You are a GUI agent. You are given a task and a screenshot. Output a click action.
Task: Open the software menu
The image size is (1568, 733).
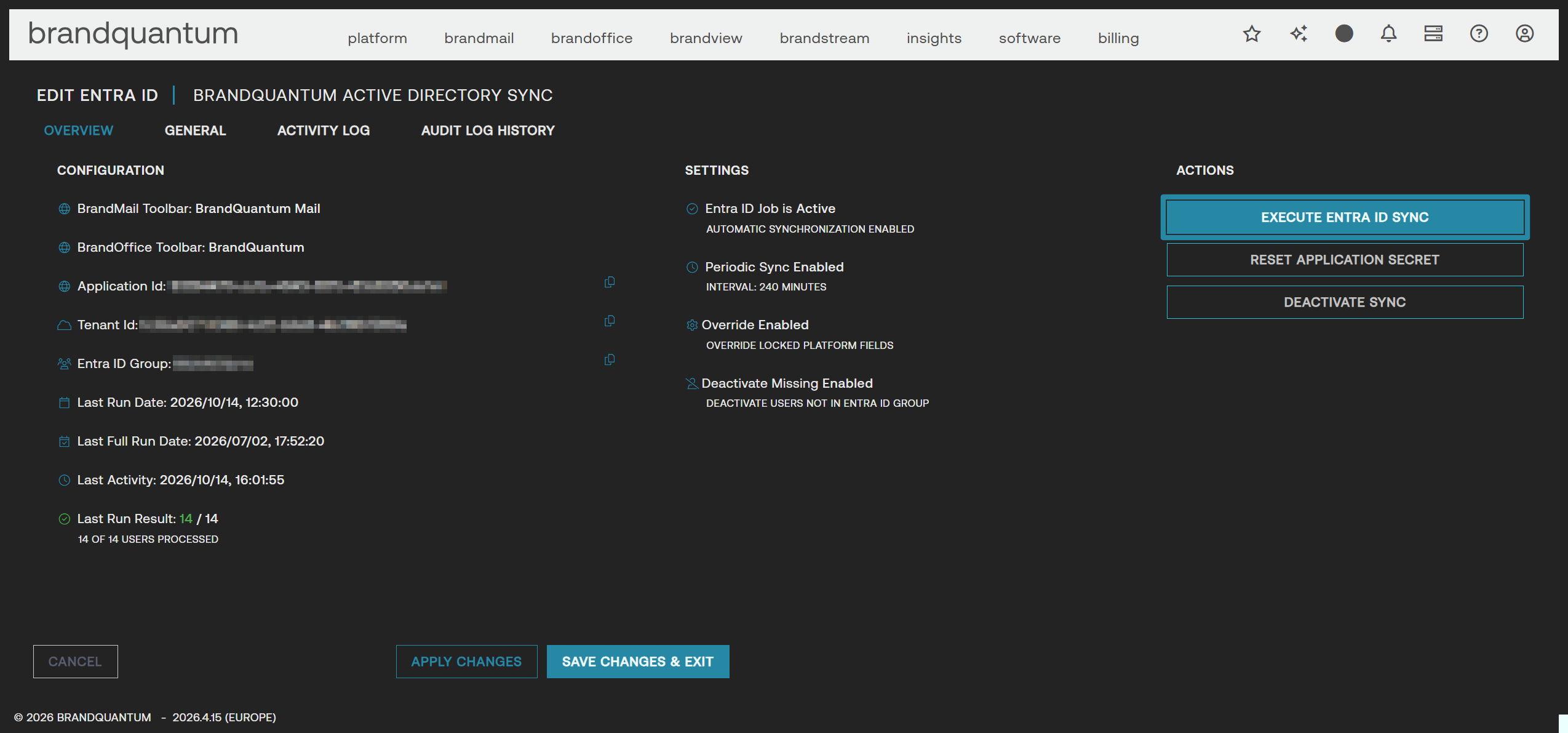click(1030, 38)
